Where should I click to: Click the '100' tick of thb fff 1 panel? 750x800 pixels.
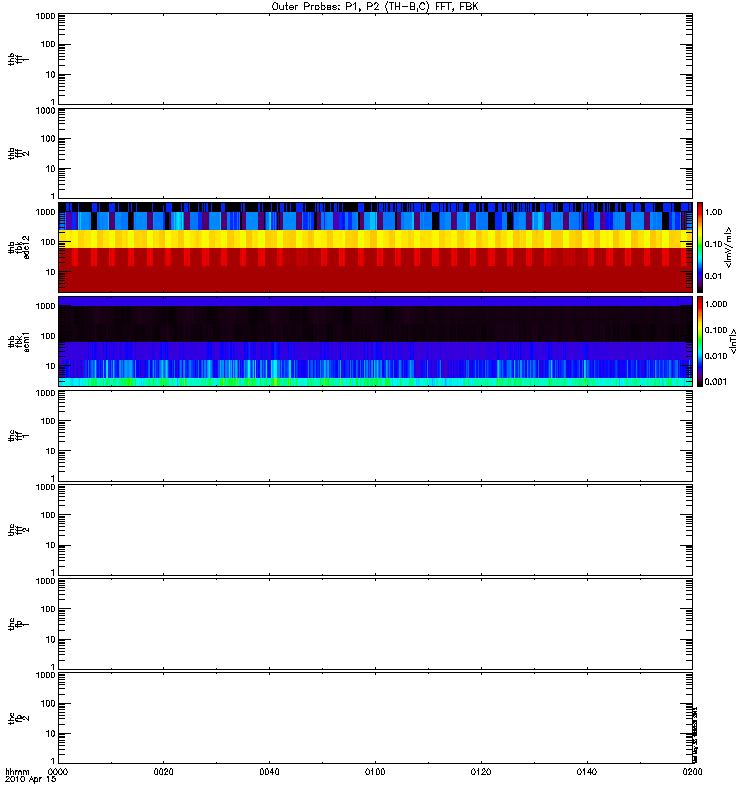tap(48, 44)
